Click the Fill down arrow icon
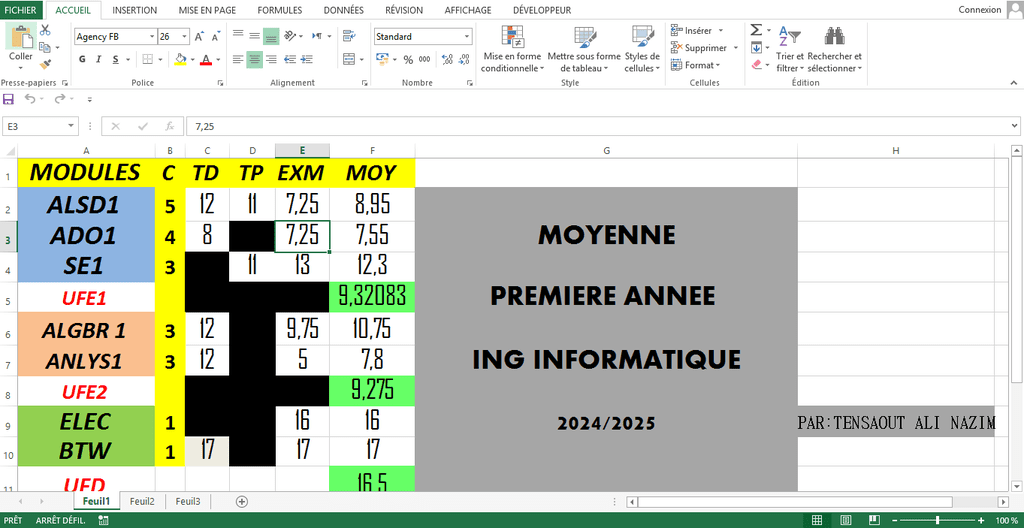Screen dimensions: 1024x528 pos(756,47)
